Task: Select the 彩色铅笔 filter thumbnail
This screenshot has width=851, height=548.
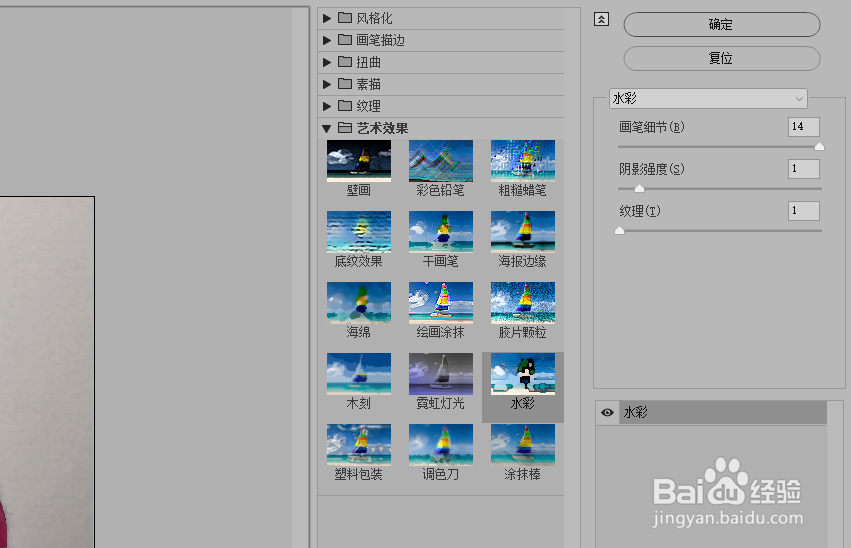Action: (441, 161)
